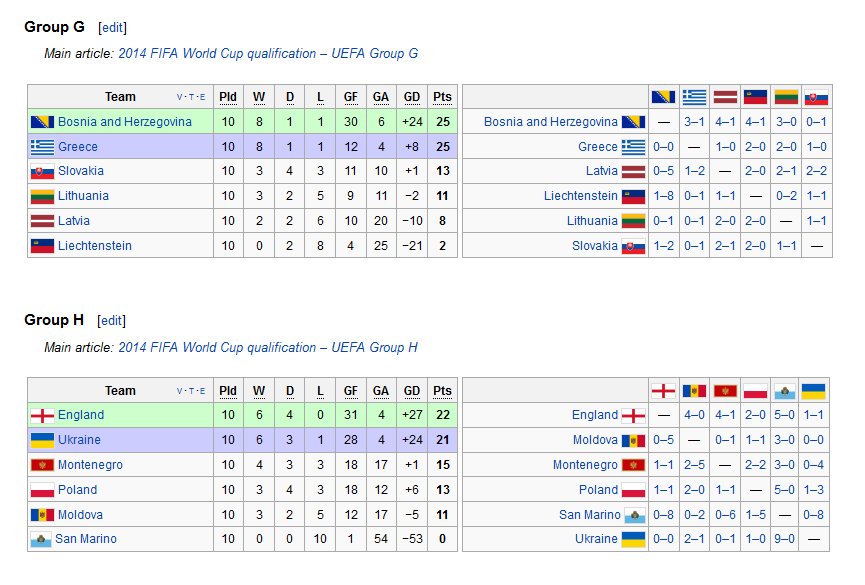Click the Bosnia flag icon in Group G standings

[x=42, y=122]
